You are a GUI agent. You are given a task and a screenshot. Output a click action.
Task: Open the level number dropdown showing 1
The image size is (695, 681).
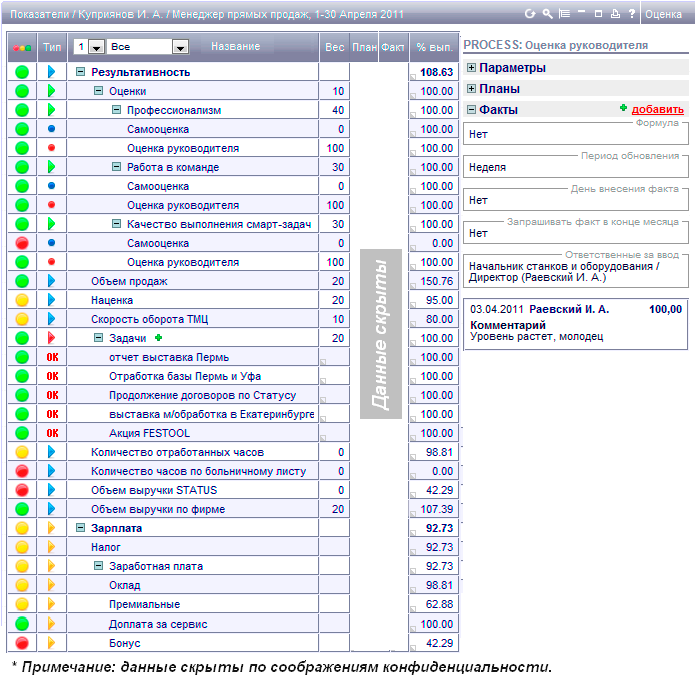point(96,47)
